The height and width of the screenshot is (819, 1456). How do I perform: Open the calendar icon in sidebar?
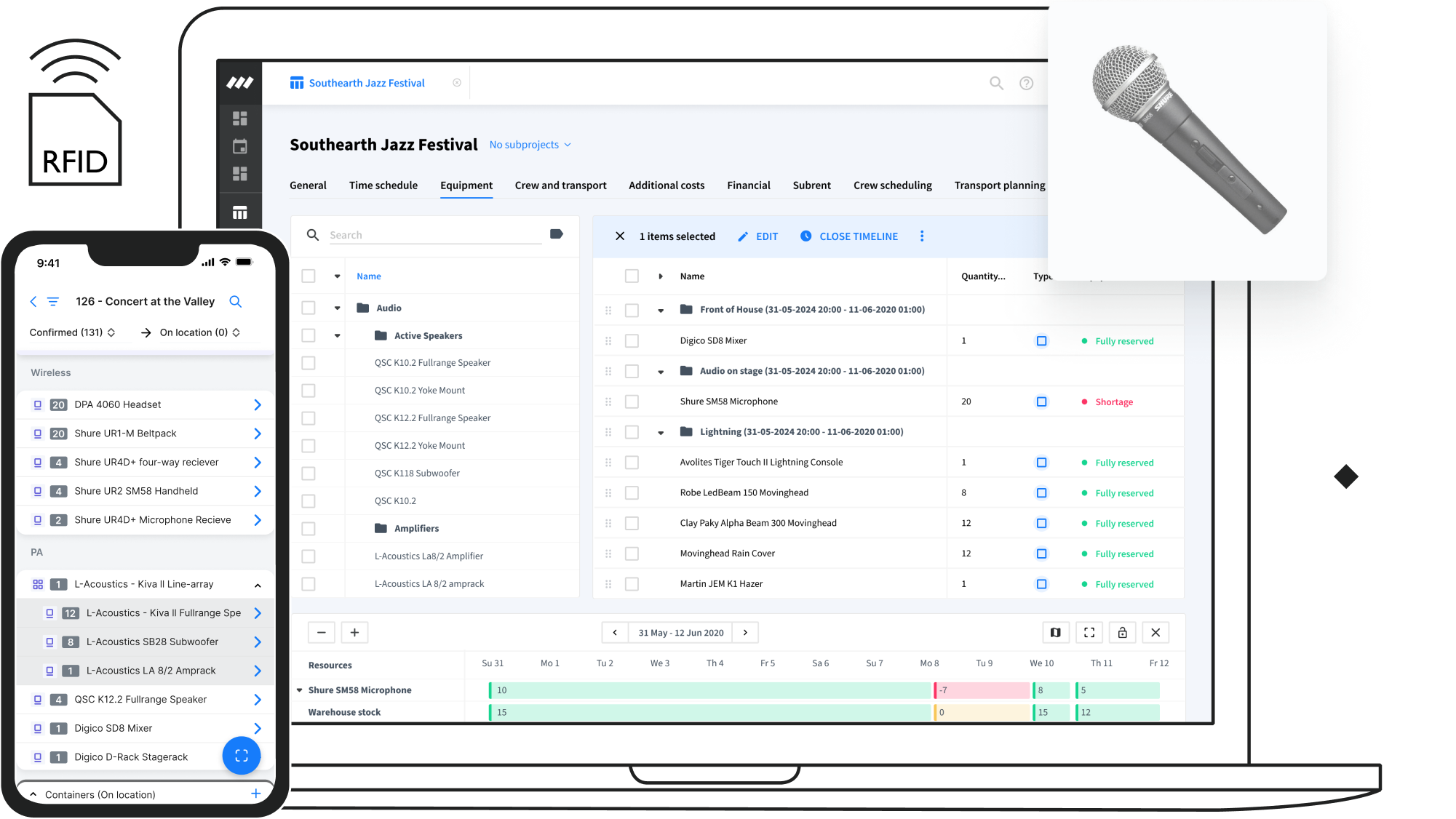coord(239,146)
